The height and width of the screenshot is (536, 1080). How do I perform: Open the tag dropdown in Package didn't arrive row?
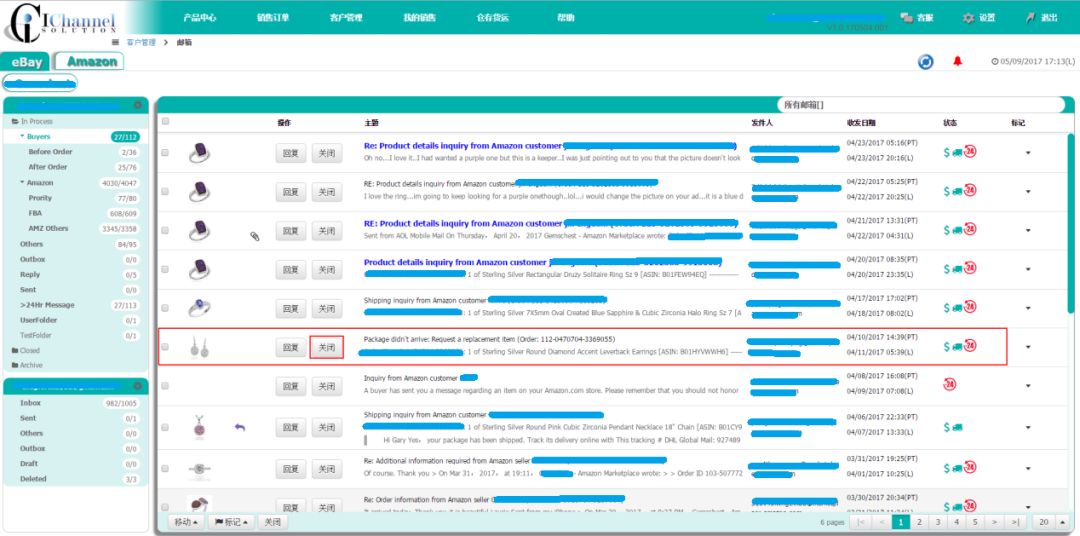pyautogui.click(x=1028, y=347)
